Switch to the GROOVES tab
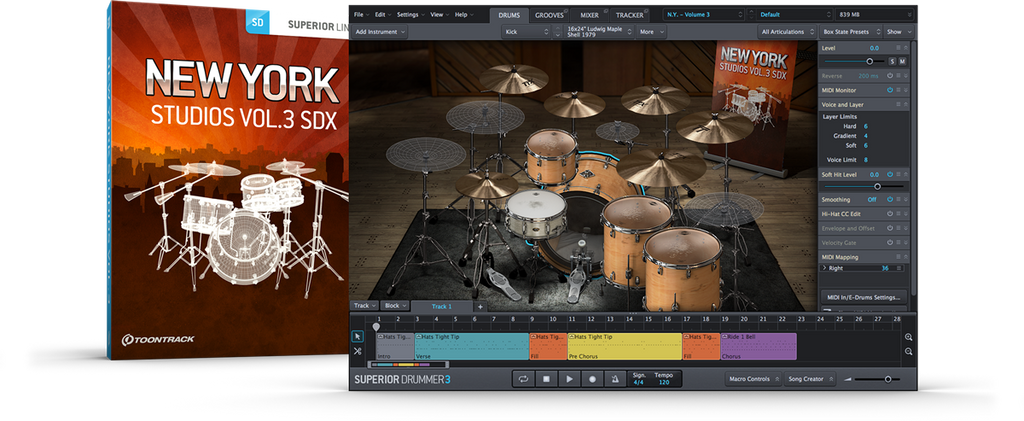Image resolution: width=1024 pixels, height=421 pixels. click(x=548, y=15)
